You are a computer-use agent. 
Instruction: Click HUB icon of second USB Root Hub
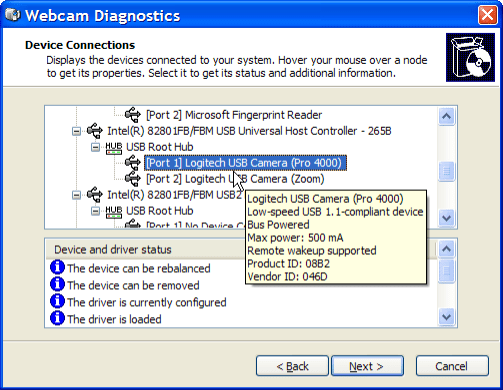(114, 212)
